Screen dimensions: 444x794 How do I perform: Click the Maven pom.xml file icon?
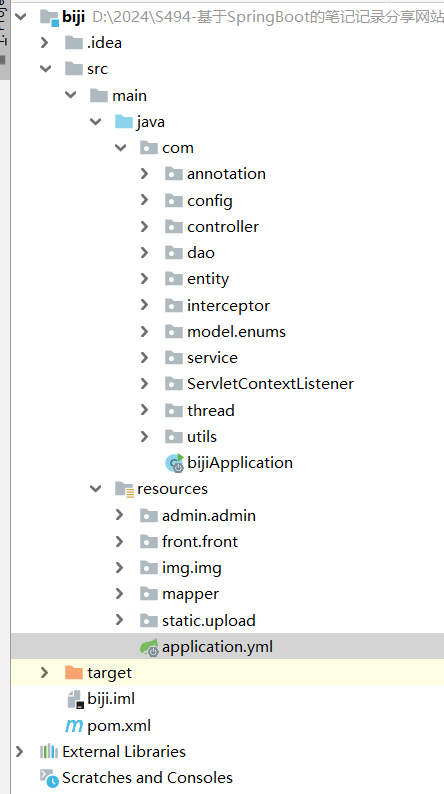[x=74, y=726]
